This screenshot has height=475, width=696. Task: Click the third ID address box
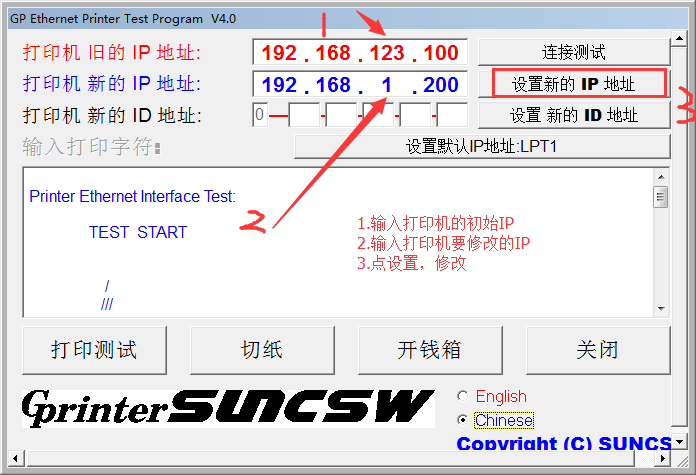[341, 115]
